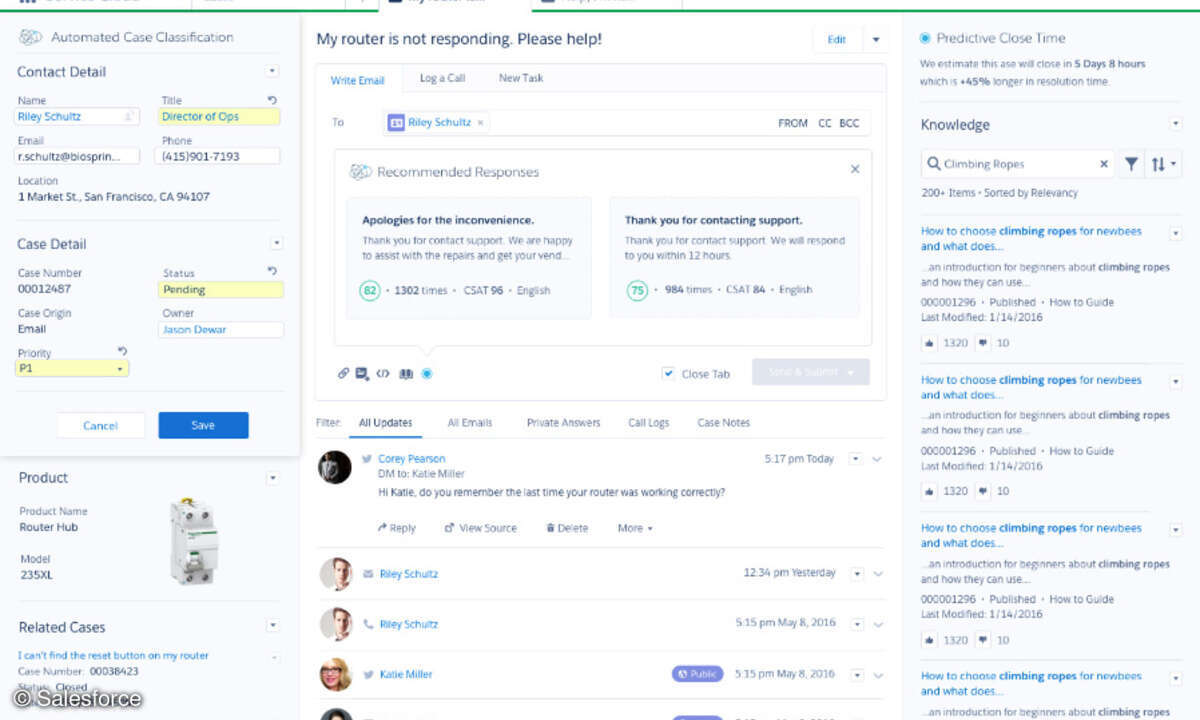Filter feed by All Emails
The width and height of the screenshot is (1200, 720).
coord(470,423)
